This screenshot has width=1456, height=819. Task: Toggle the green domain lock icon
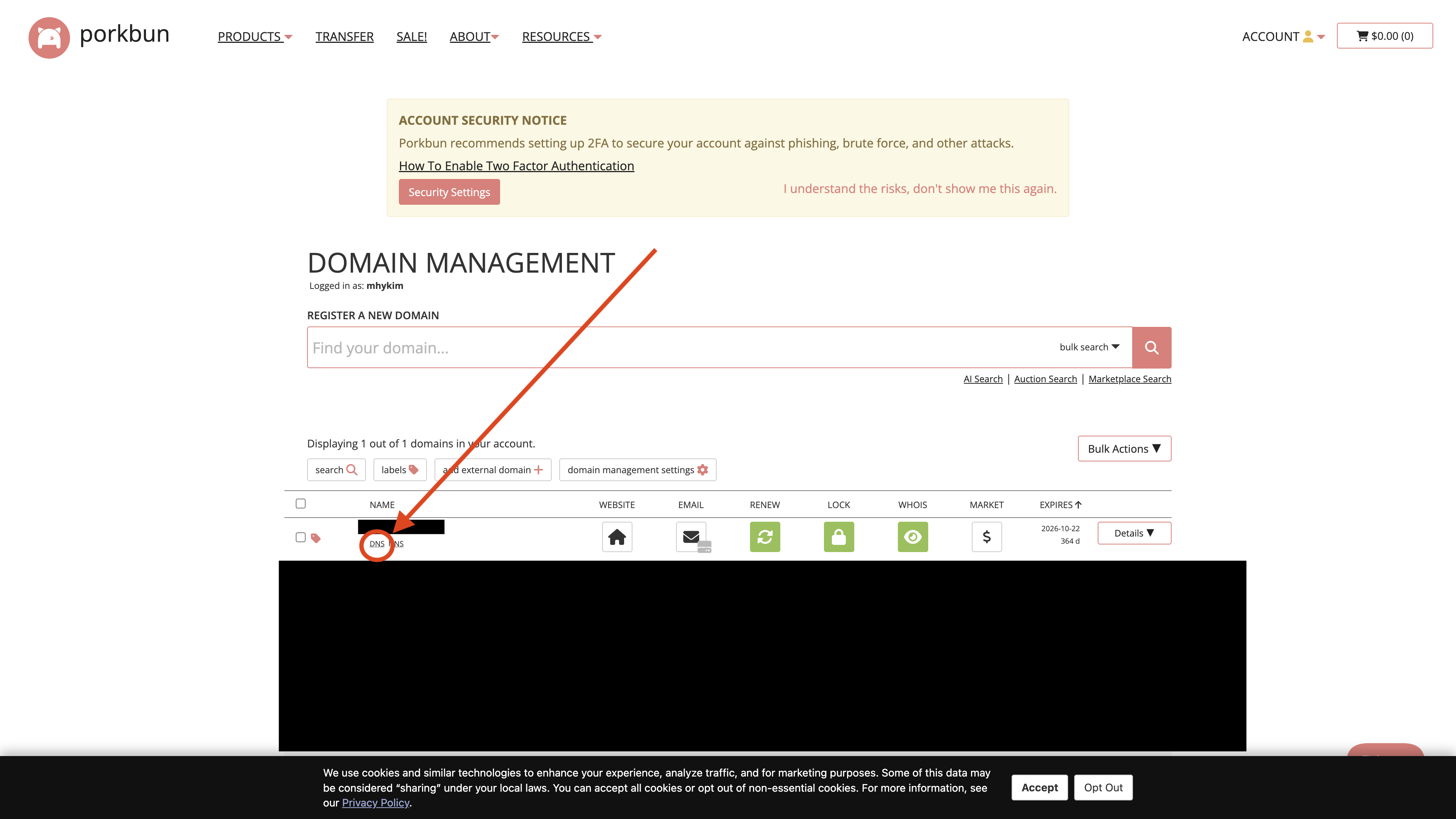pos(839,537)
